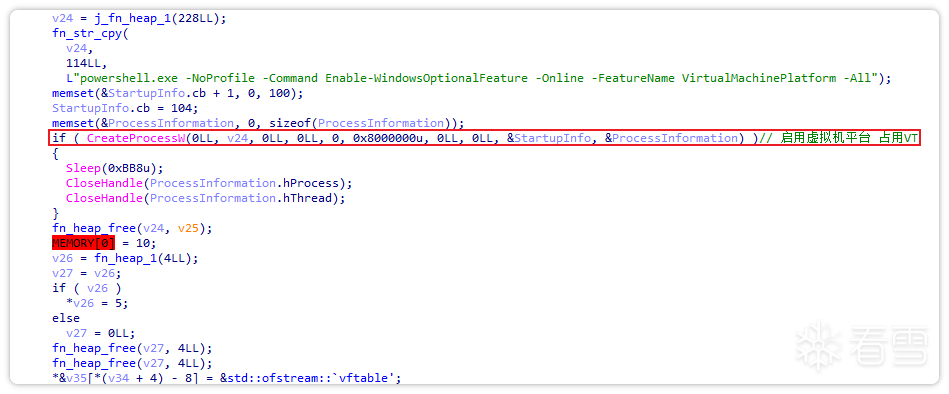Select the 'fn_str_cpy(' call line
Viewport: 949px width, 394px height.
tap(90, 33)
